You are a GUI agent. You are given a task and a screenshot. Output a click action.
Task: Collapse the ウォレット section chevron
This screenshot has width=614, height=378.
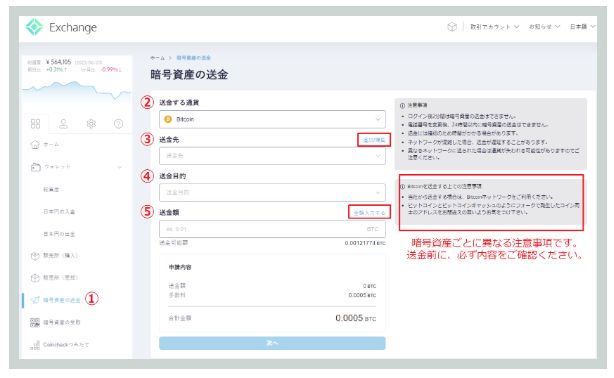coord(120,167)
